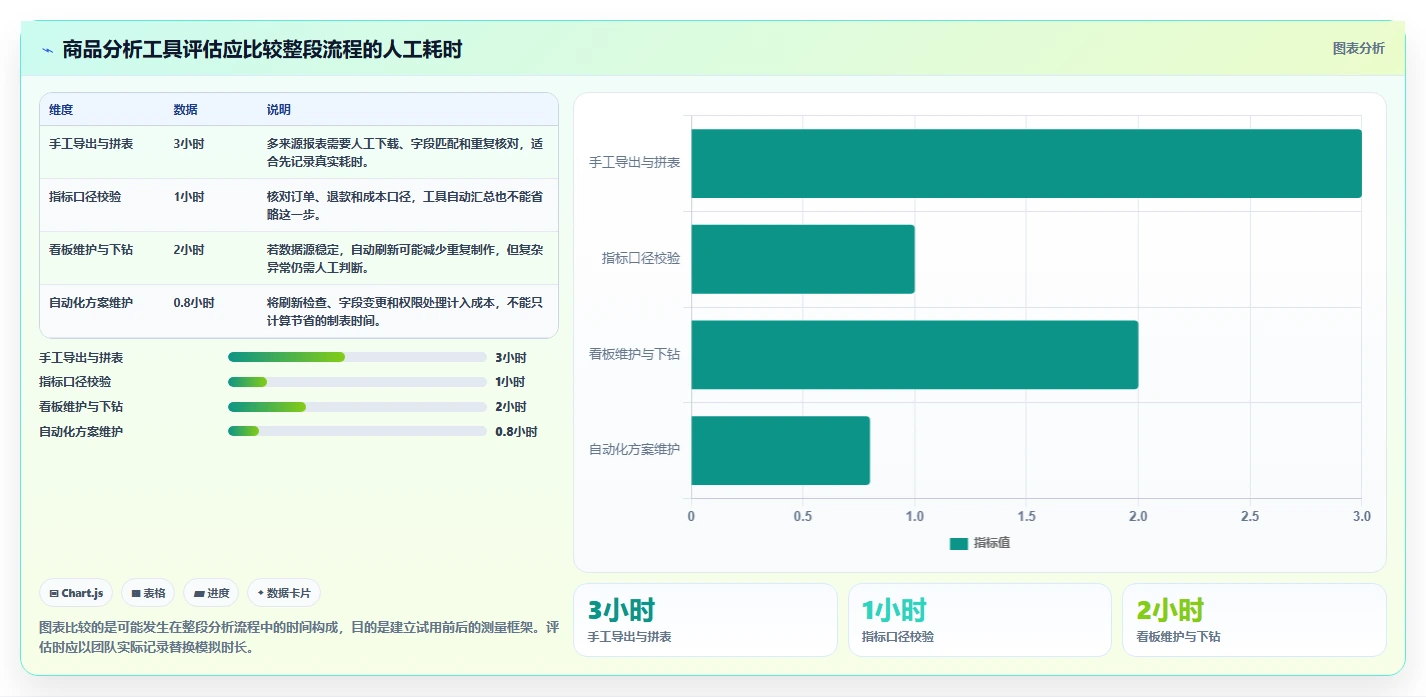Viewport: 1426px width, 697px height.
Task: Open the 3小时 手工导出与拼表 data card
Action: click(x=705, y=620)
